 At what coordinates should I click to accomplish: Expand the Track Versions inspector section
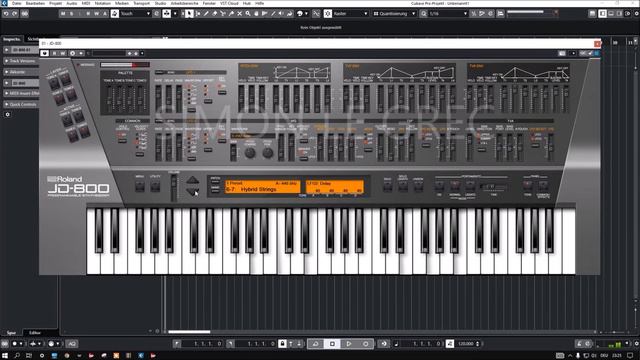[x=22, y=61]
